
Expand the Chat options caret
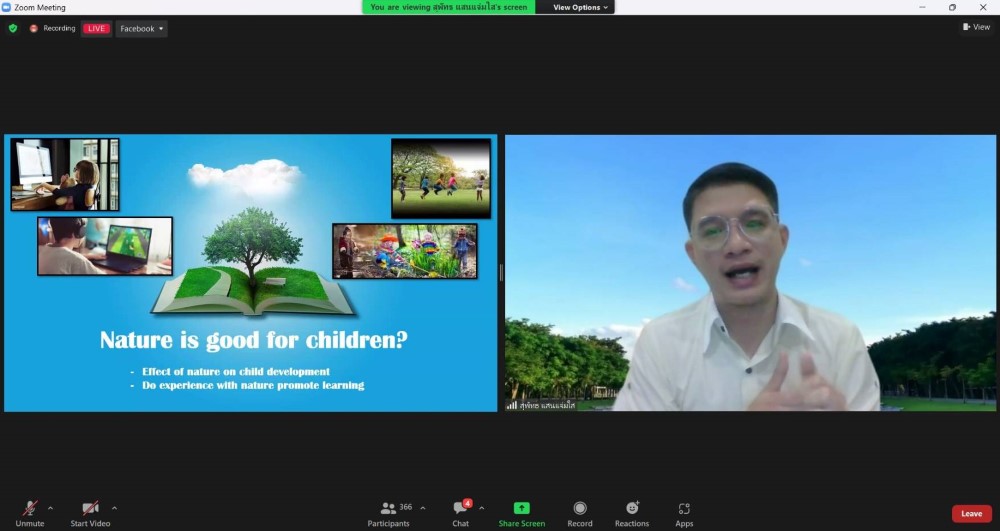(x=482, y=507)
